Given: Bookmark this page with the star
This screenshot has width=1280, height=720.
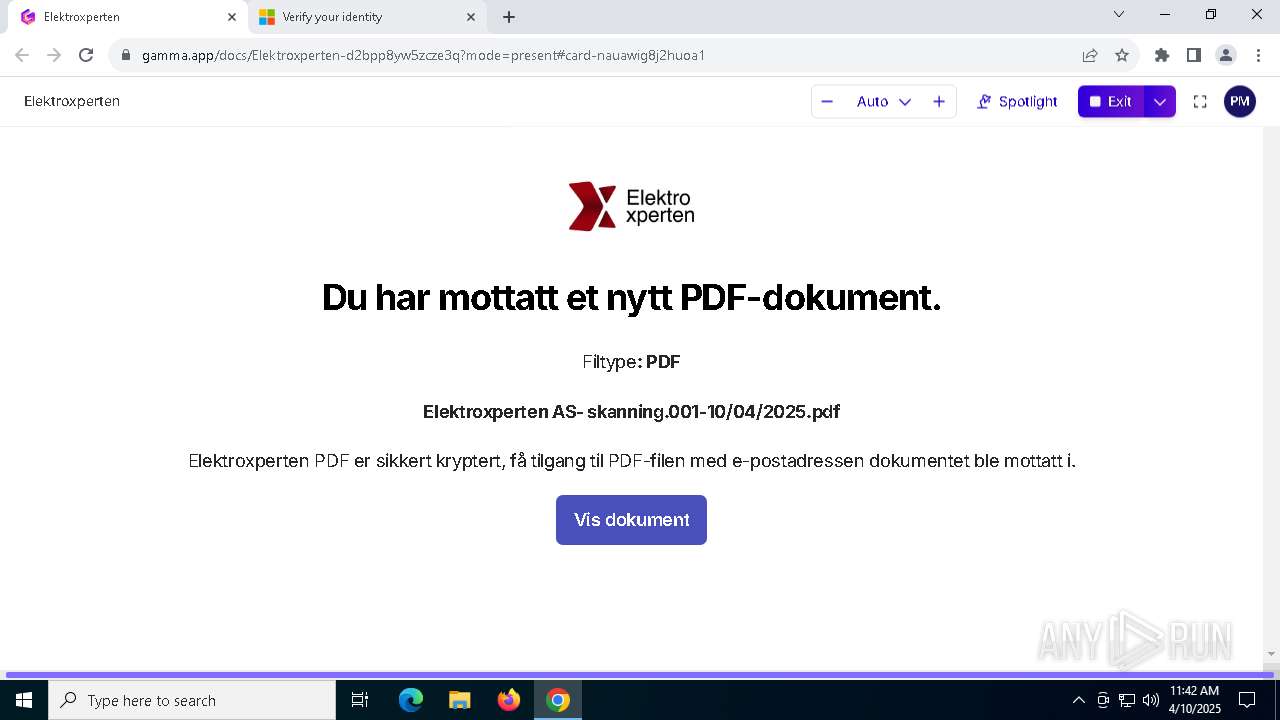Looking at the screenshot, I should [x=1122, y=55].
